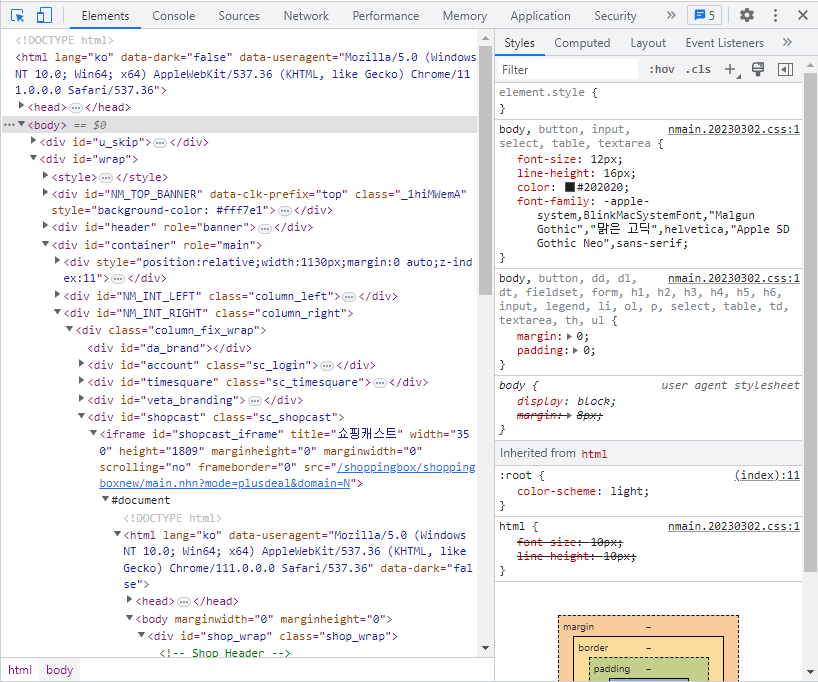The width and height of the screenshot is (818, 682).
Task: Expand the padding shorthand value triangle
Action: click(575, 351)
